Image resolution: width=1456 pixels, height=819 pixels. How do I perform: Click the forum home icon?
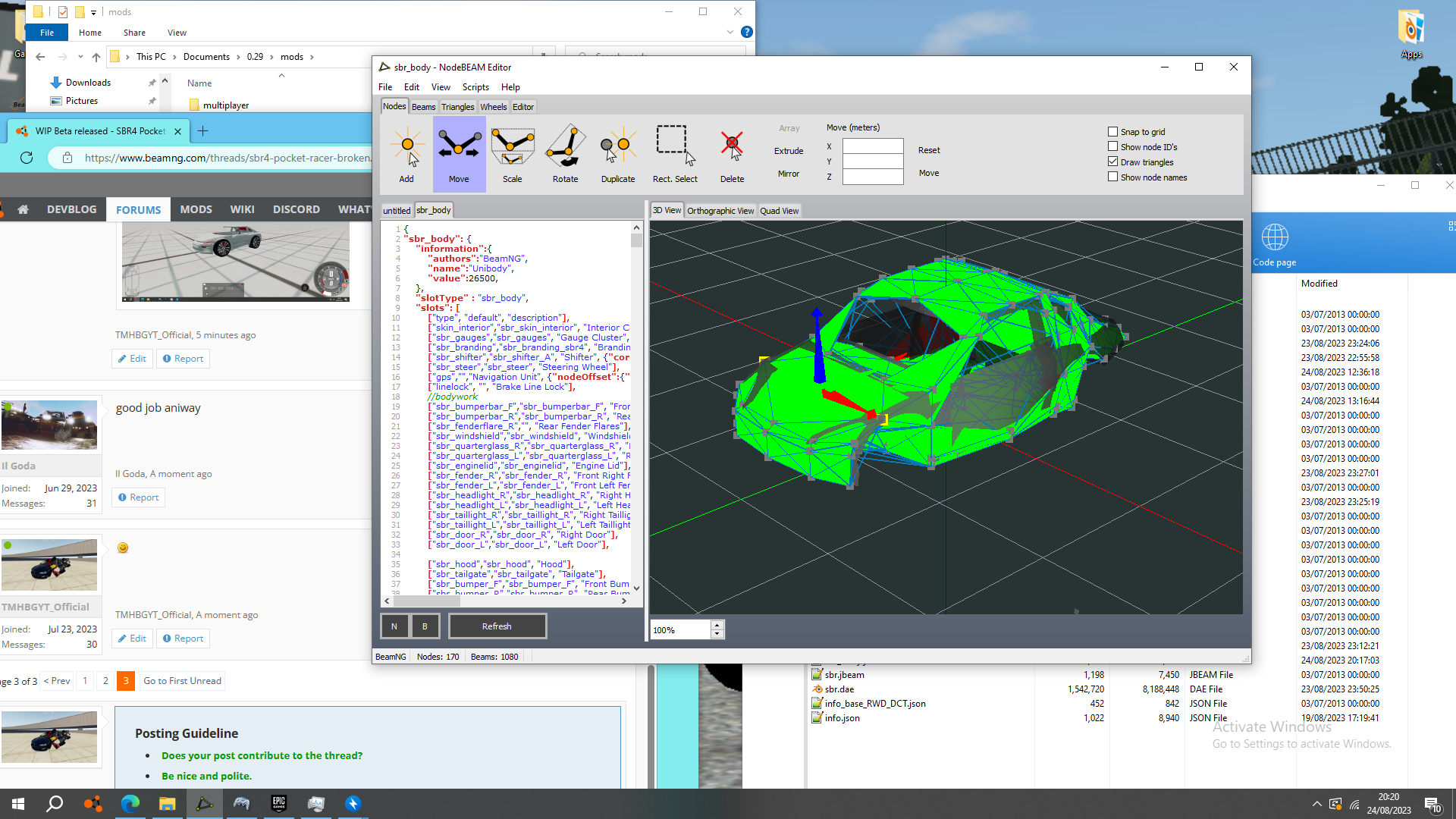click(x=23, y=209)
